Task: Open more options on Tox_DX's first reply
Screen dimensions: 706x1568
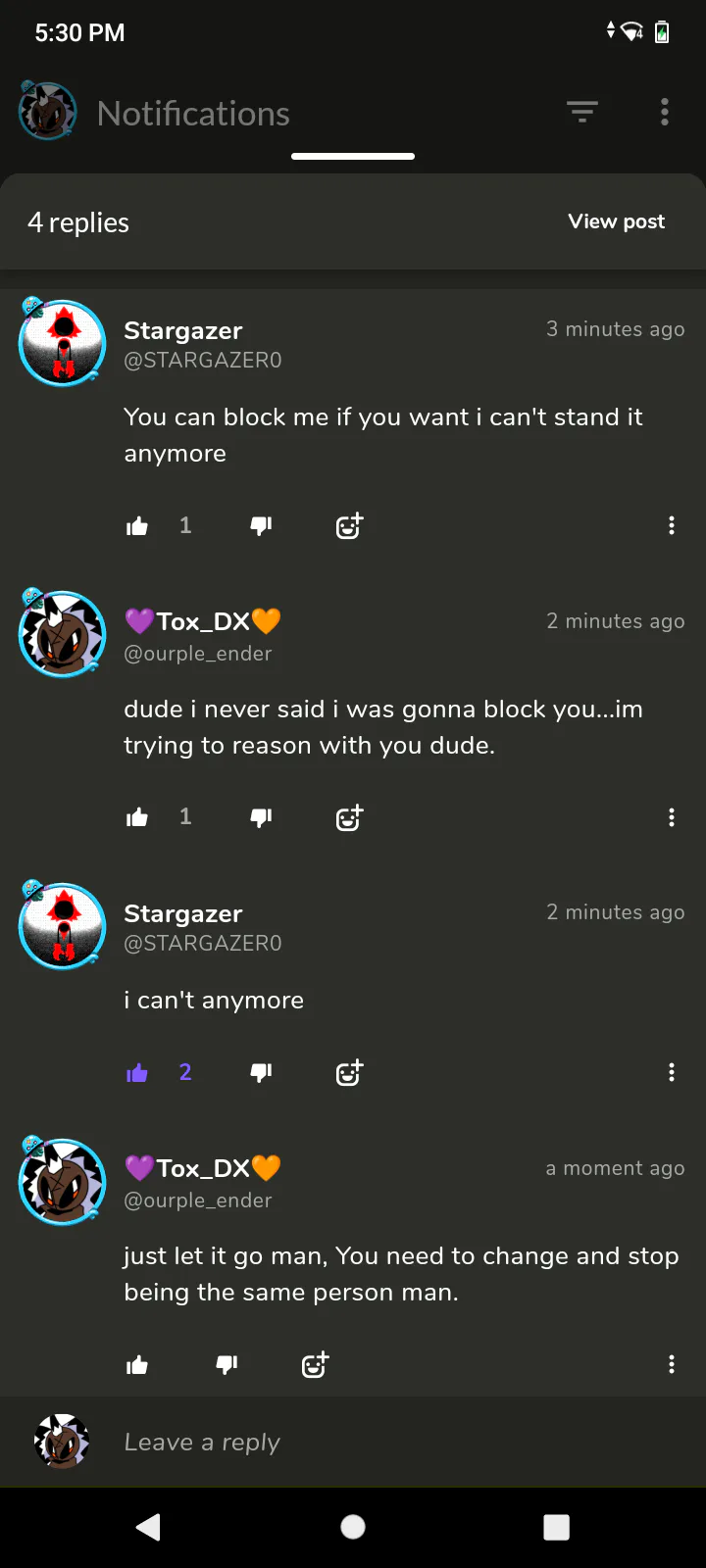Action: 672,817
